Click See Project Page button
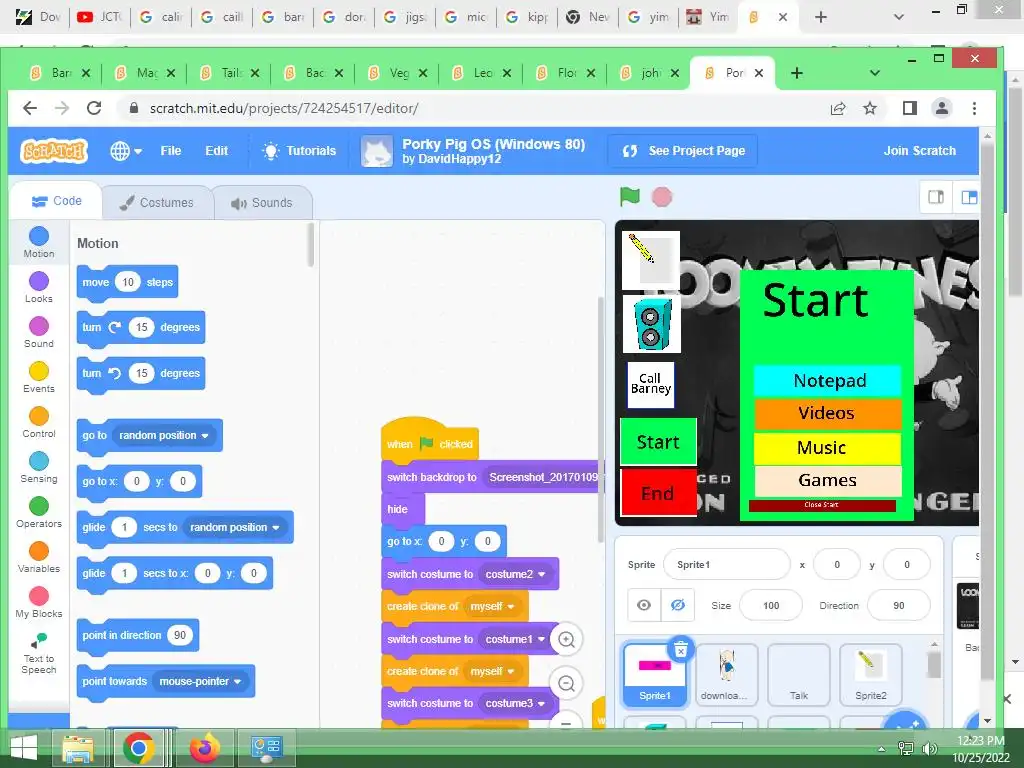Viewport: 1024px width, 768px height. pyautogui.click(x=682, y=151)
